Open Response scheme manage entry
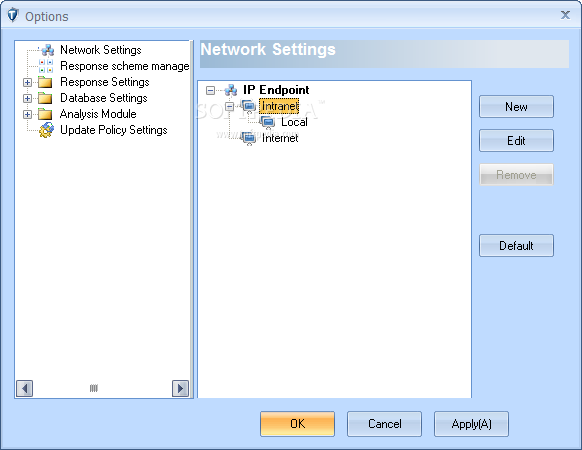The height and width of the screenshot is (450, 582). click(x=125, y=66)
